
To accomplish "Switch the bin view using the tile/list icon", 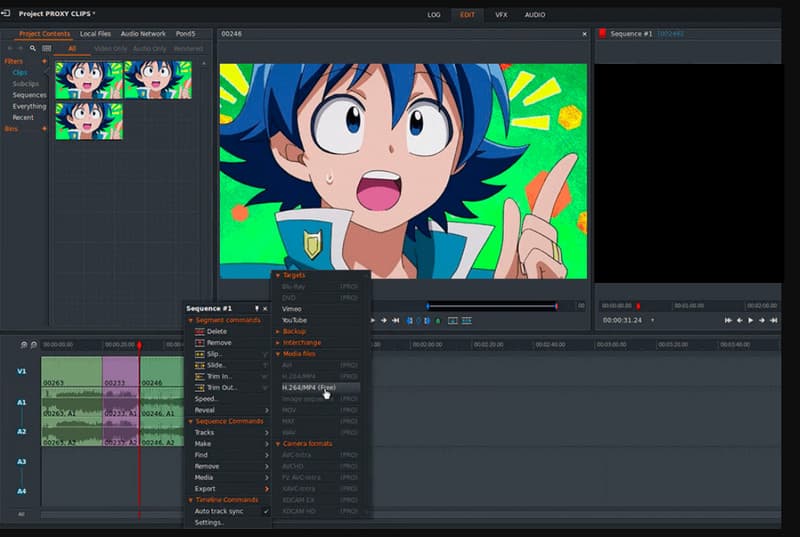I will pos(46,48).
